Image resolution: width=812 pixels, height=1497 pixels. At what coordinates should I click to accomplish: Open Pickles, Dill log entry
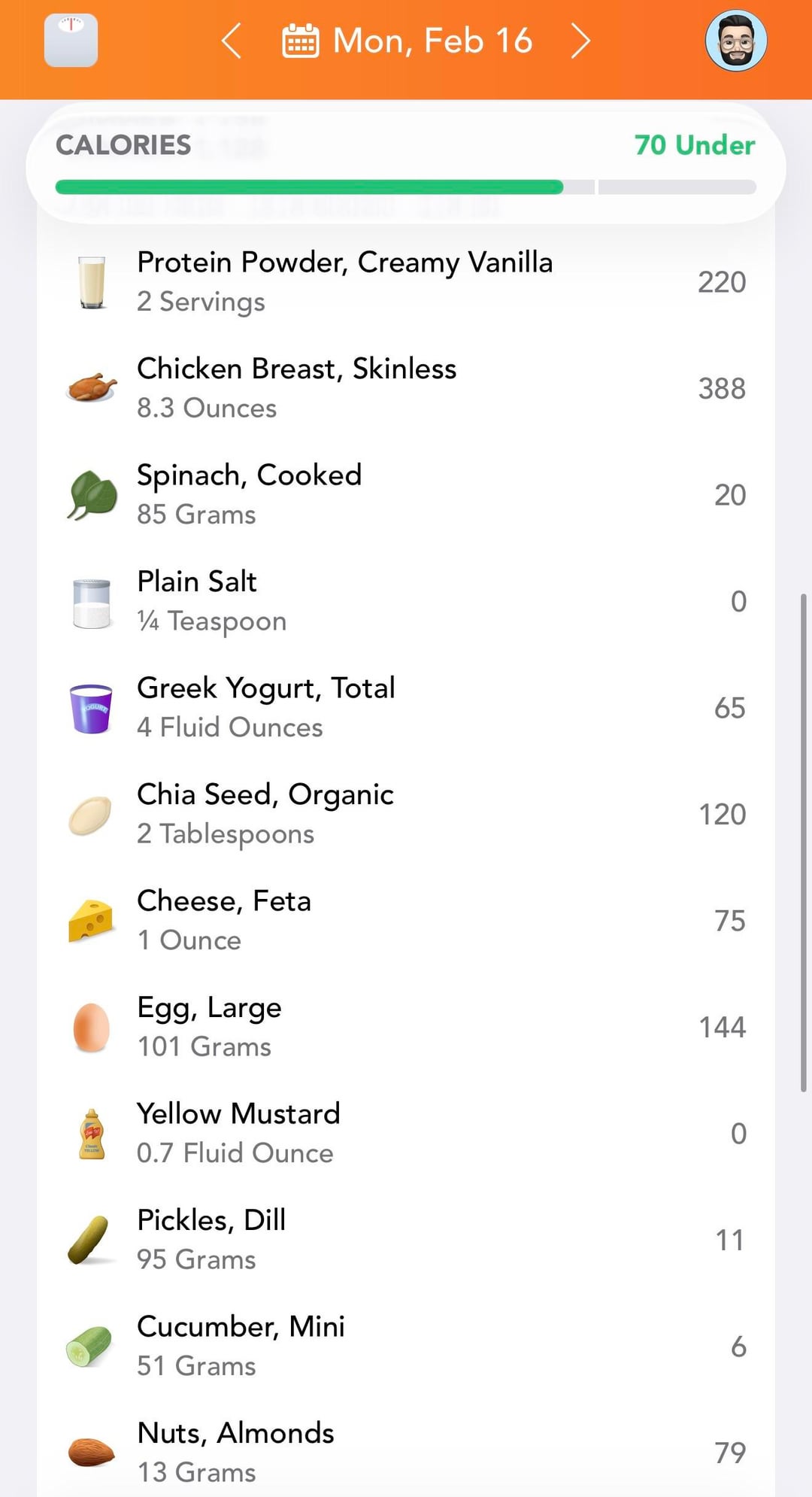406,1240
